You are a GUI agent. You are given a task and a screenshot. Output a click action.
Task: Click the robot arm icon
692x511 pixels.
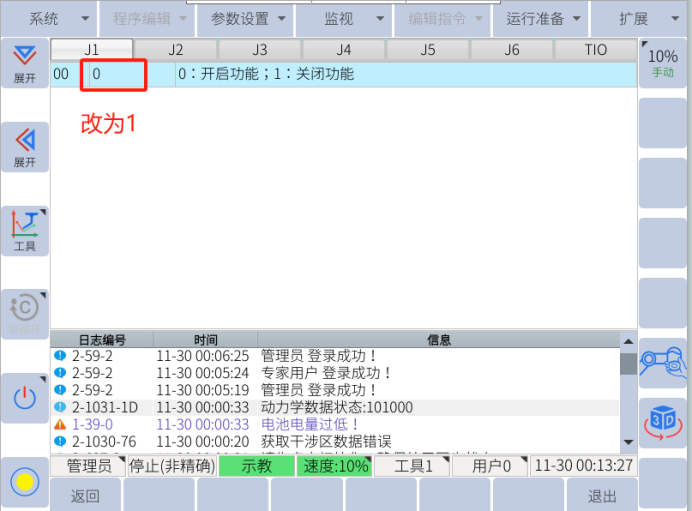(662, 362)
